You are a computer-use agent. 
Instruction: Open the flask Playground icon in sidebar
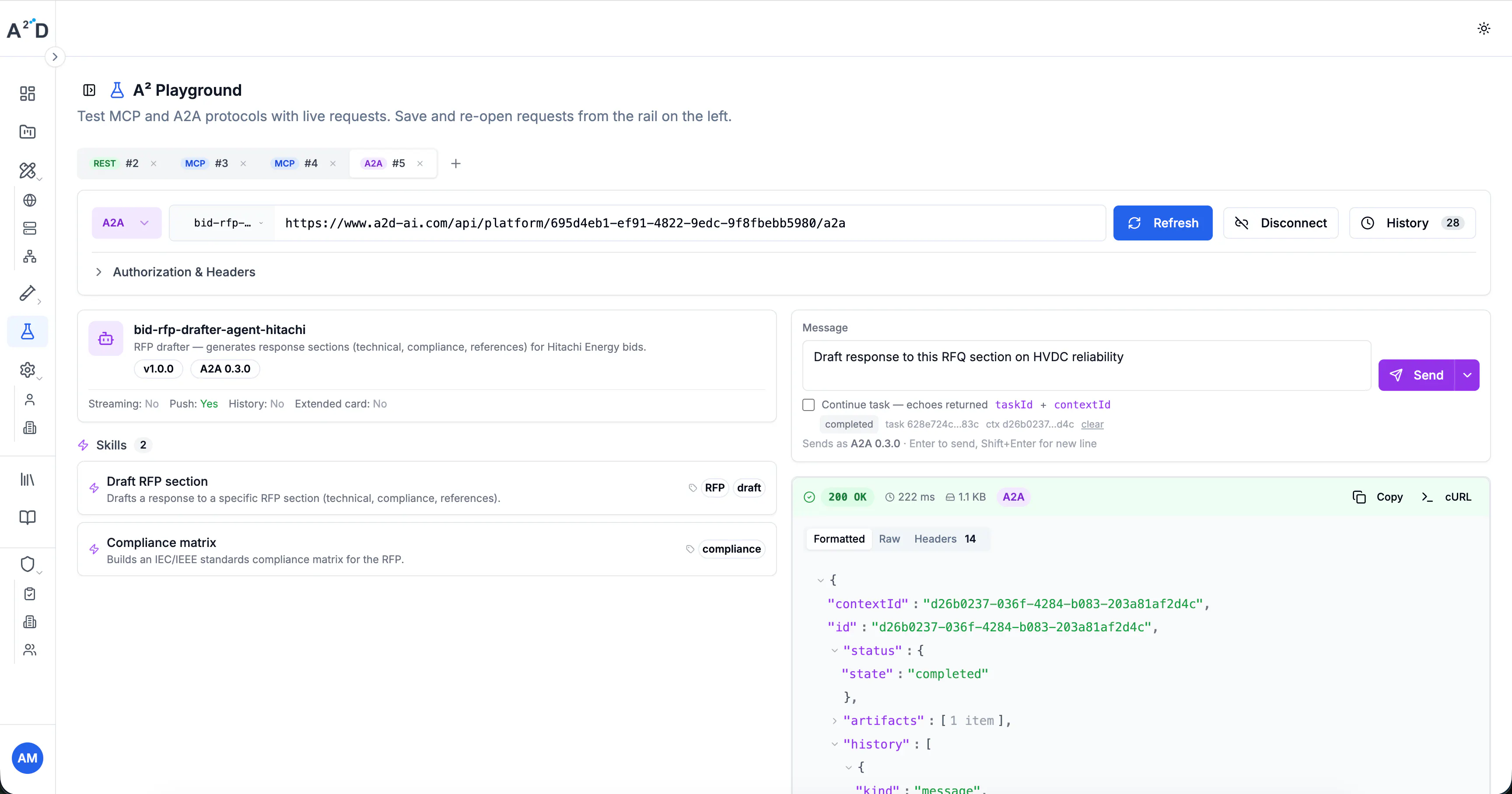tap(28, 331)
